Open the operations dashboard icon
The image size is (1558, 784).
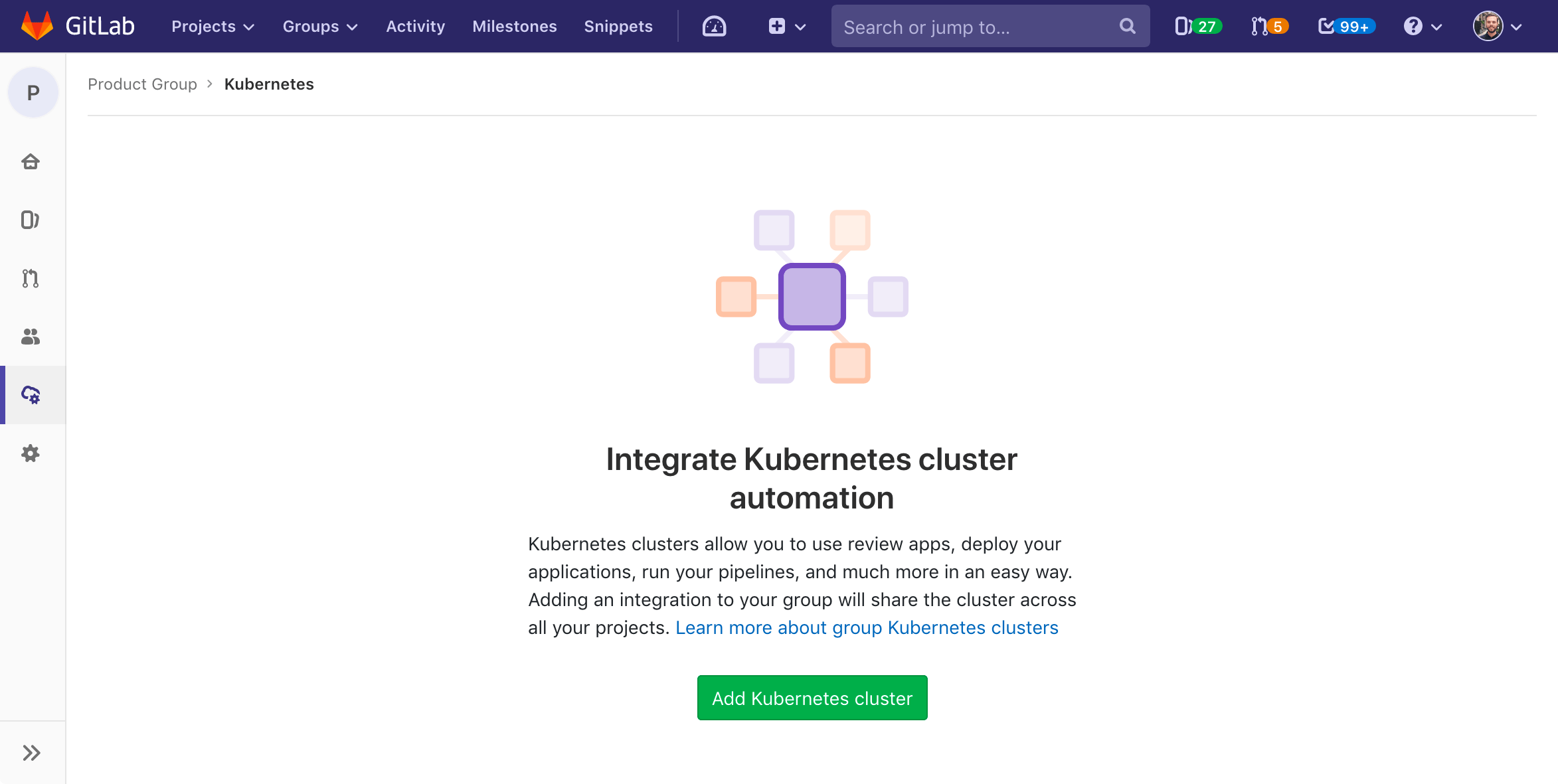point(713,27)
